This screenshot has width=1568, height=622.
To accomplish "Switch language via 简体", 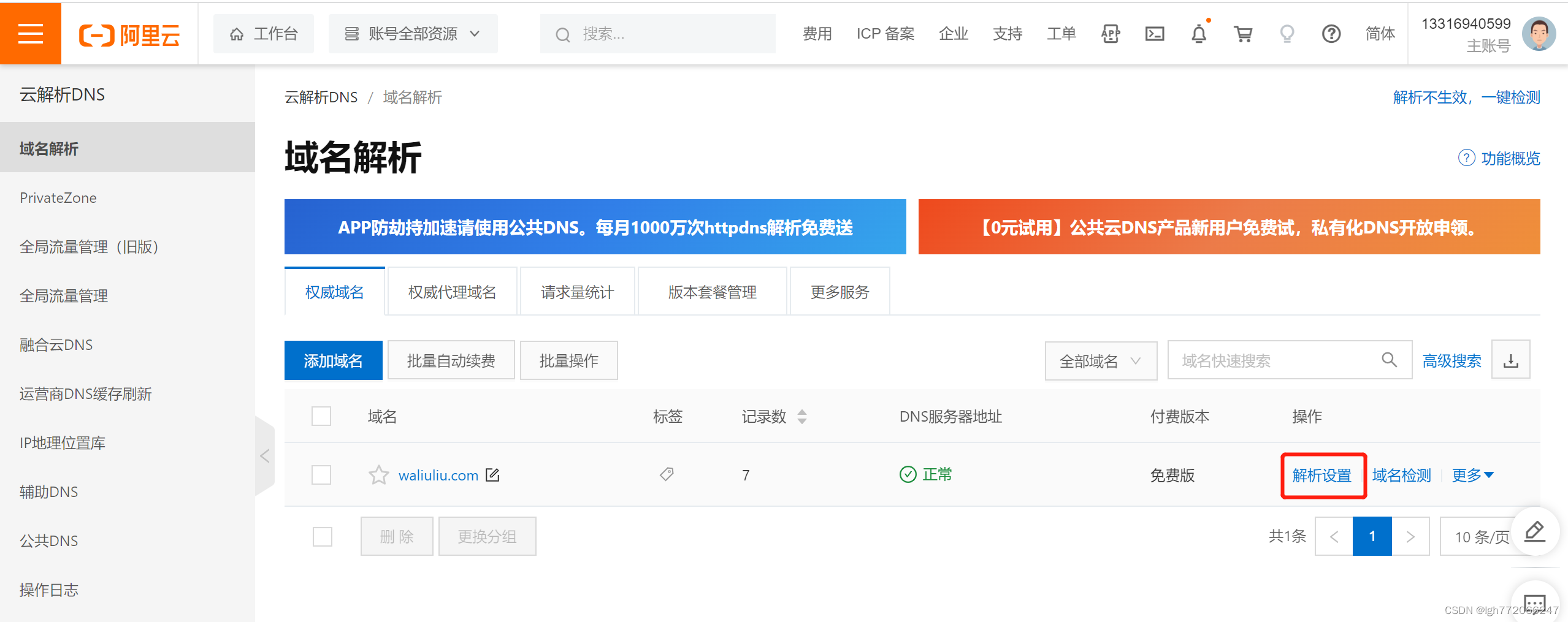I will tap(1380, 34).
